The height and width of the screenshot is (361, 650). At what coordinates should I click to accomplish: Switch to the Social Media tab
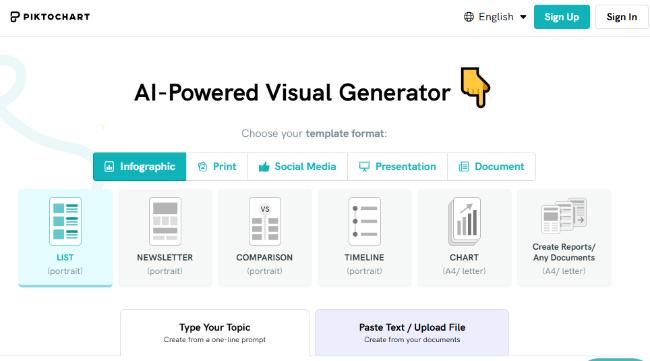(x=297, y=167)
